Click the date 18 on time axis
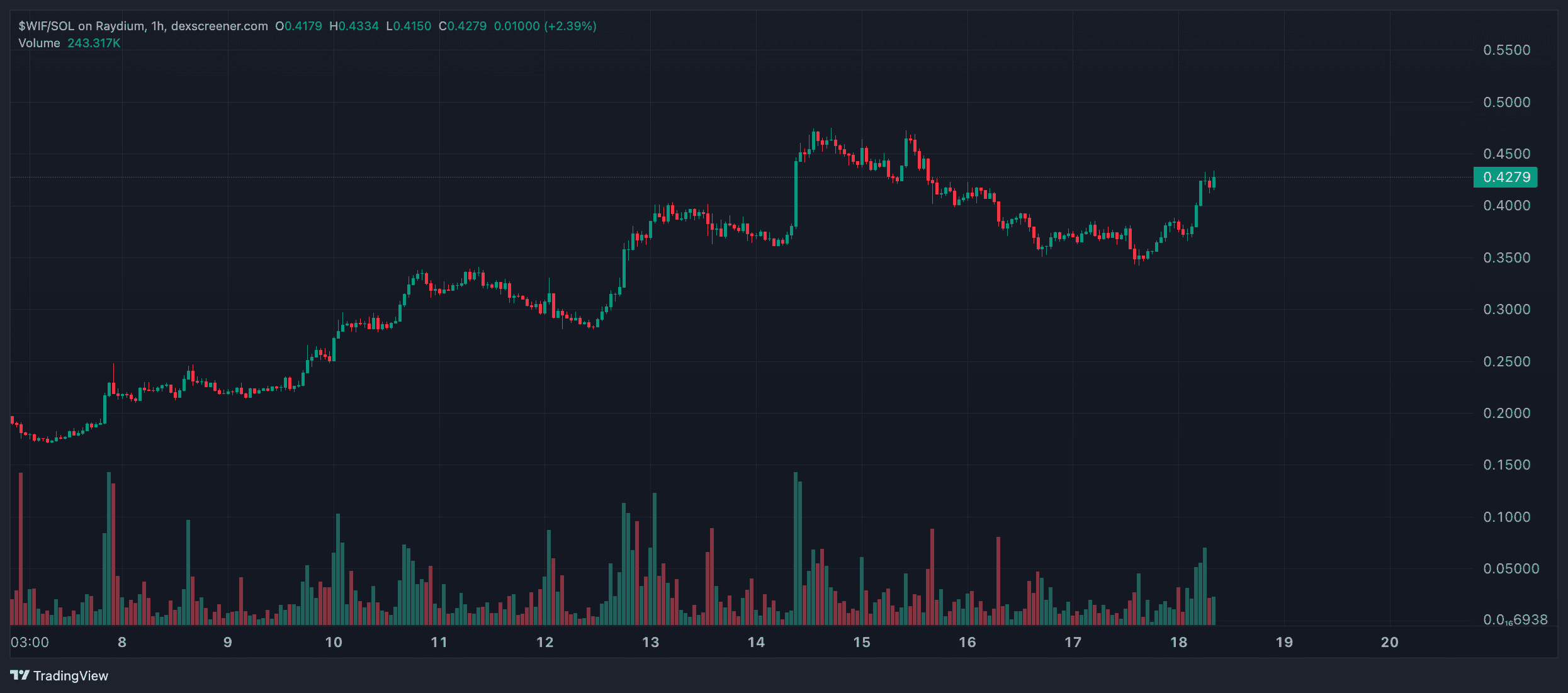The height and width of the screenshot is (693, 1568). coord(1178,642)
